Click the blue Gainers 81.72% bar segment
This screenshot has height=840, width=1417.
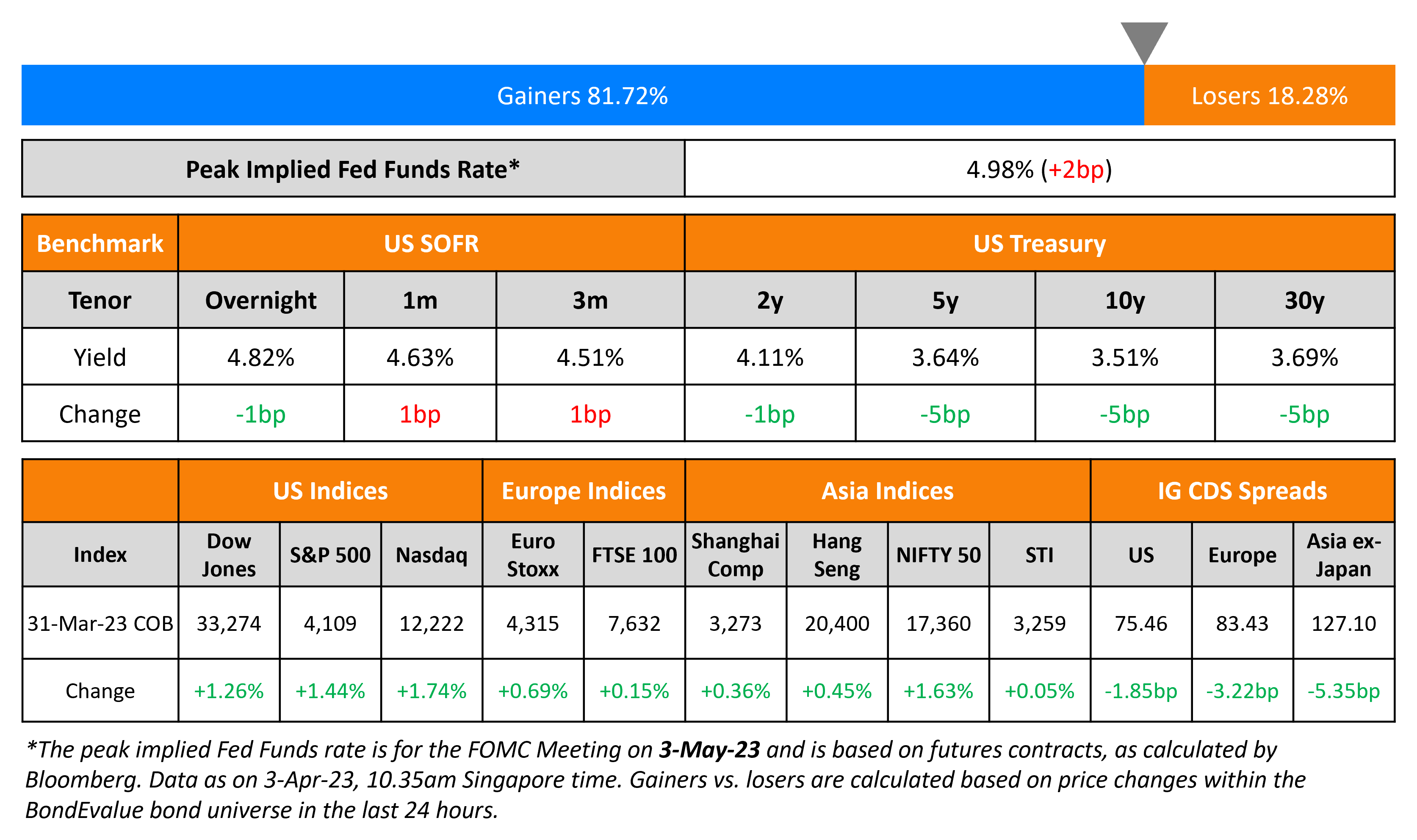coord(582,96)
